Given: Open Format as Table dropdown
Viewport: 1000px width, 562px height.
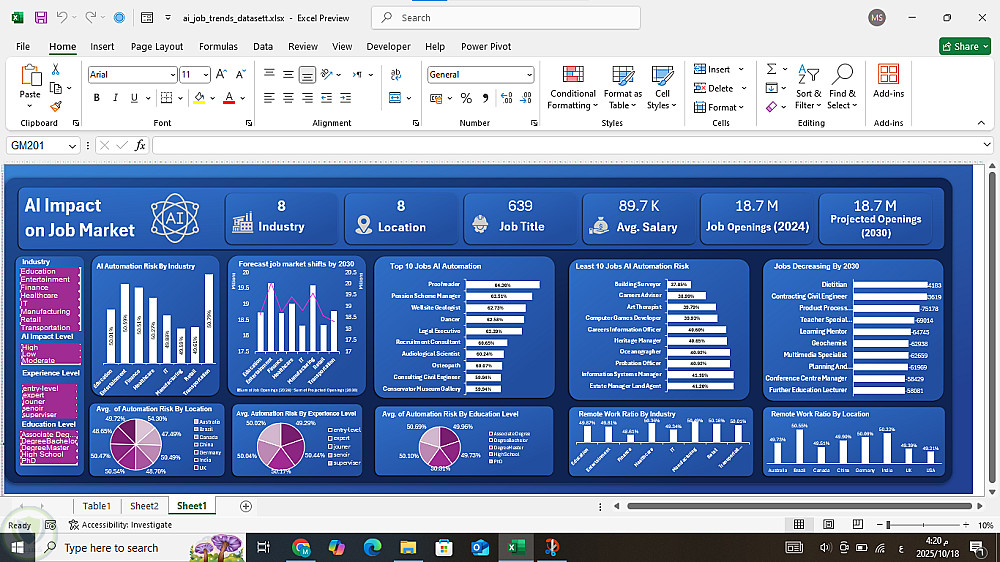Looking at the screenshot, I should (x=622, y=87).
